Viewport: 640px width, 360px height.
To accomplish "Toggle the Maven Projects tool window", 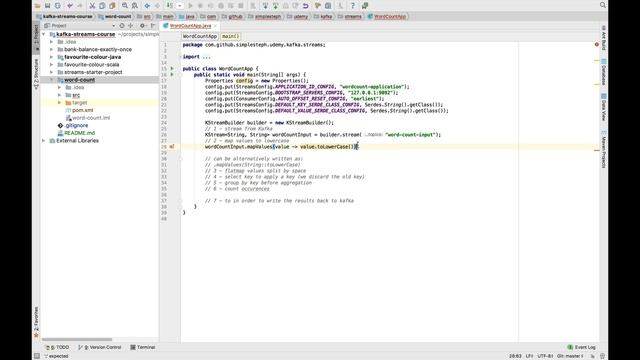I will click(x=604, y=149).
